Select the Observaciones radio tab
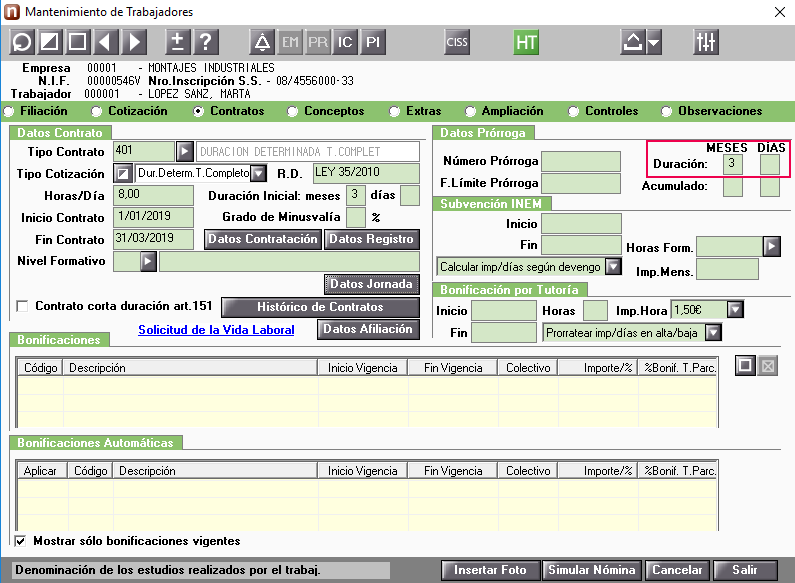Screen dimensions: 795x583 pos(666,111)
